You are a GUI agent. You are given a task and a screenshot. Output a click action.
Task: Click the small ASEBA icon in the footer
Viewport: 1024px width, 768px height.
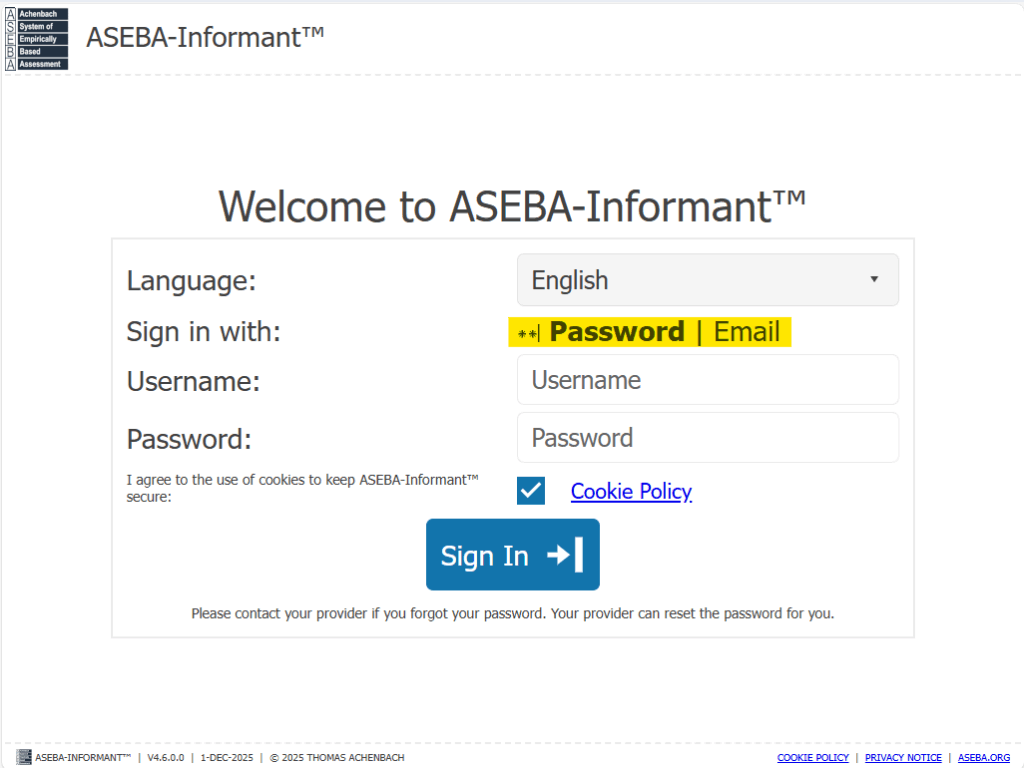[x=25, y=758]
